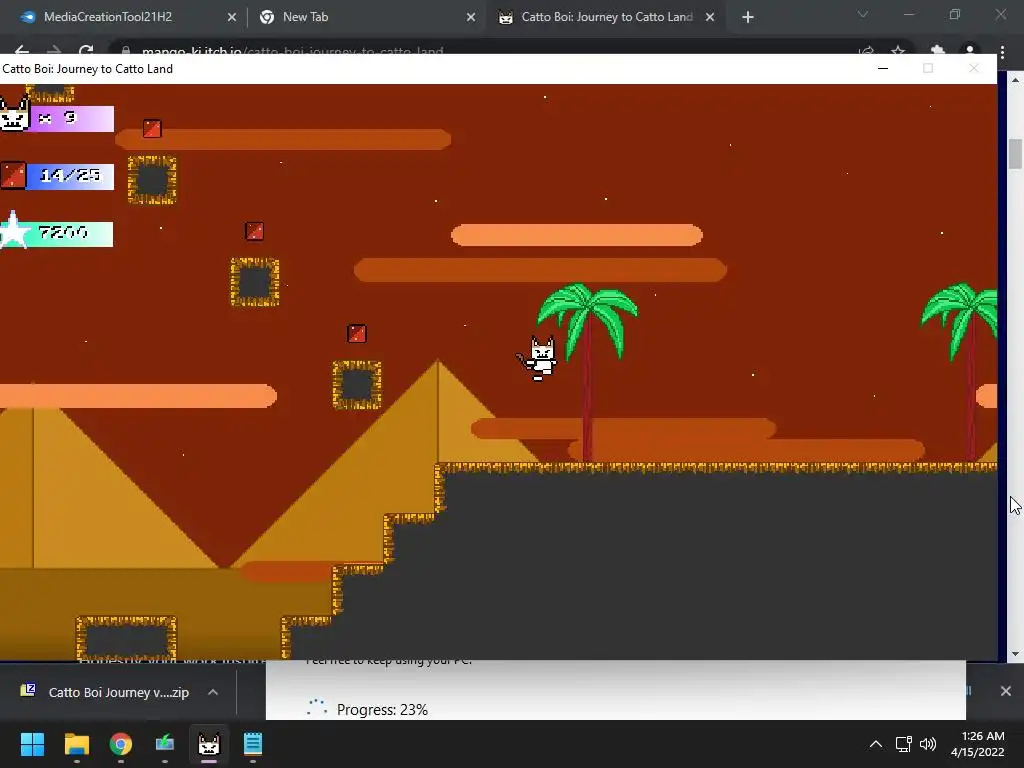
Task: Show hidden system tray icons
Action: click(x=876, y=744)
